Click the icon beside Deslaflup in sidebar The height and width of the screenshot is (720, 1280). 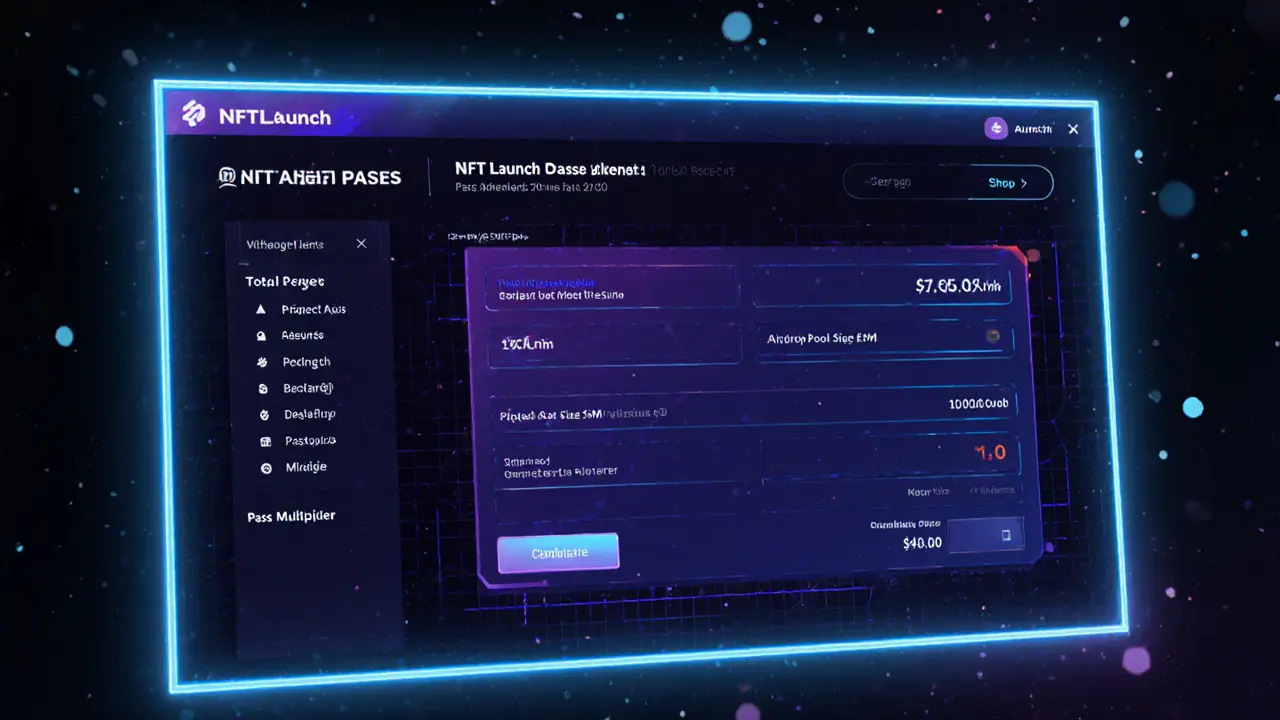(x=264, y=415)
